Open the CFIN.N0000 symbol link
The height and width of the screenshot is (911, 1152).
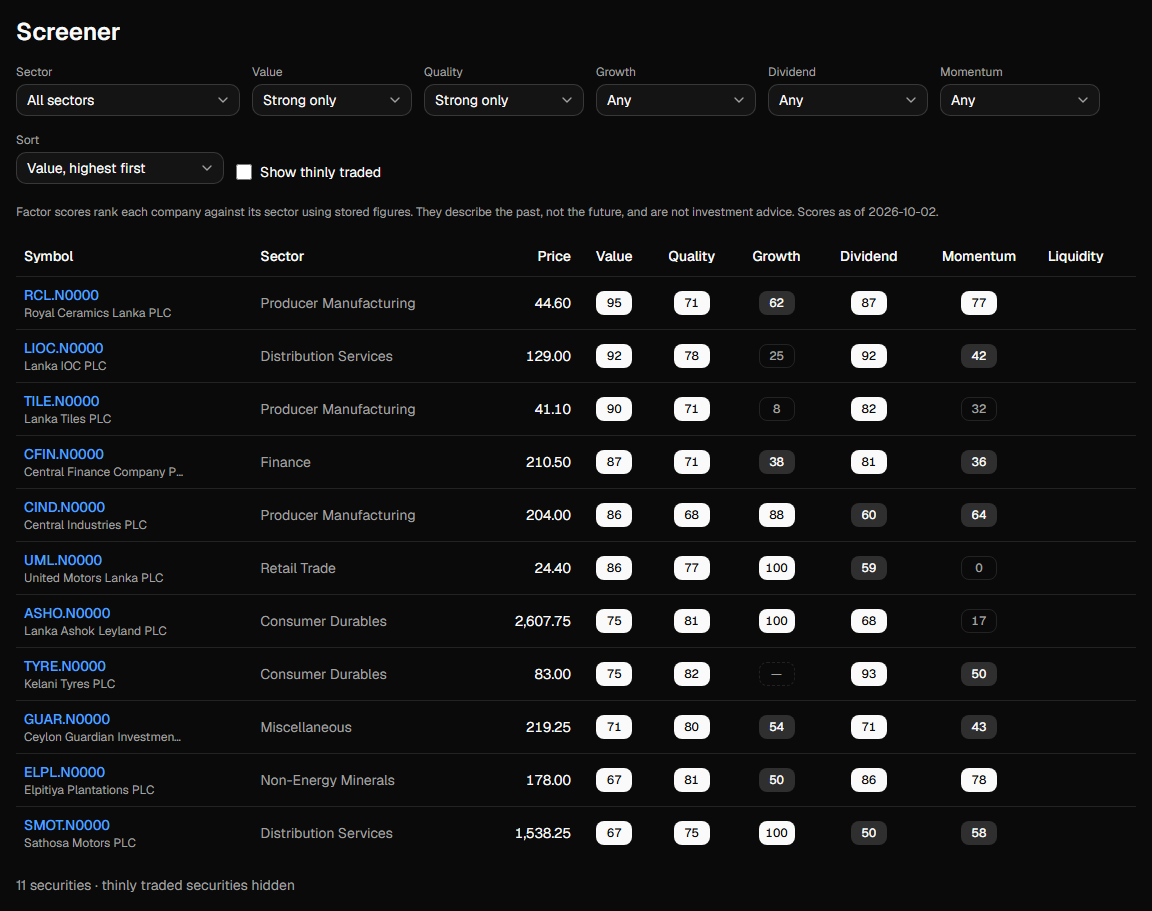tap(63, 454)
